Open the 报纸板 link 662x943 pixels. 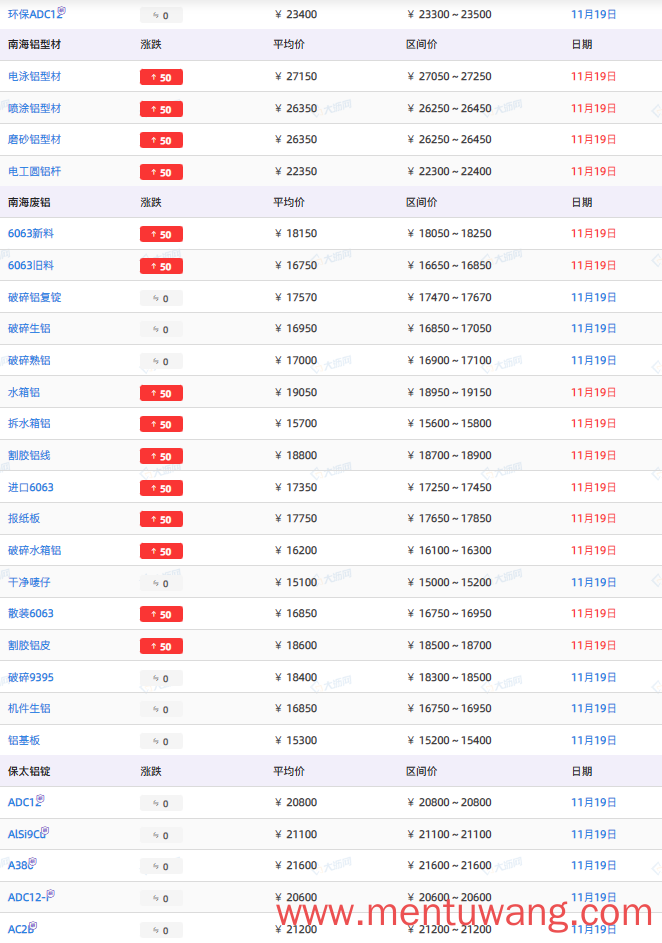[x=23, y=518]
